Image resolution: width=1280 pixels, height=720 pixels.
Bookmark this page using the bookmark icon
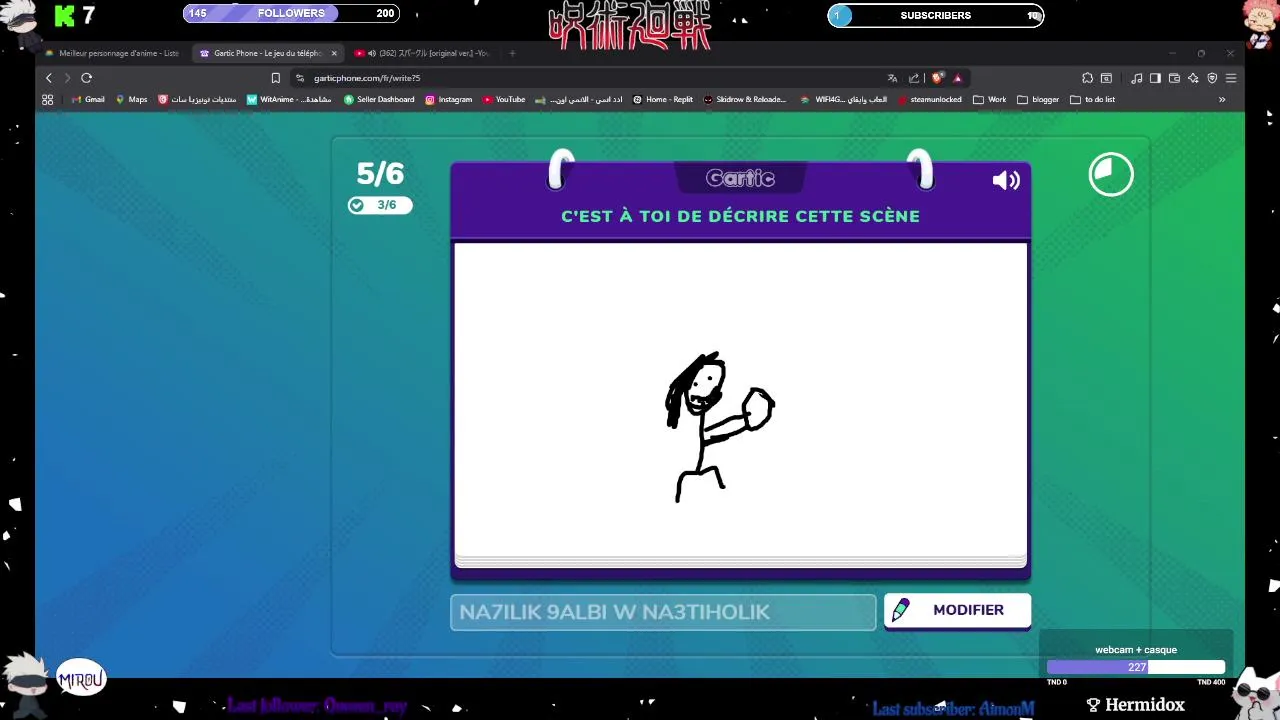click(275, 78)
